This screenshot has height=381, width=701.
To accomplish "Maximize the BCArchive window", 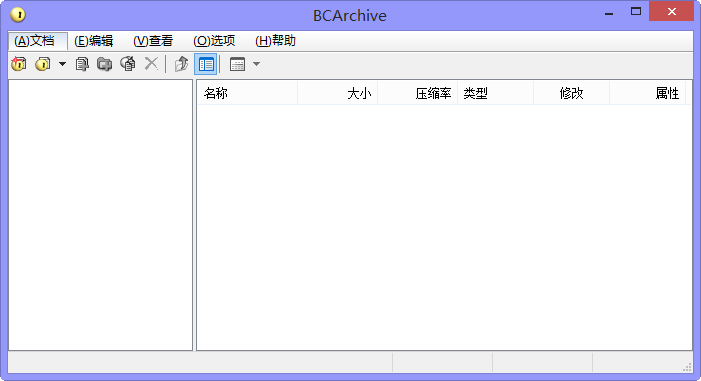I will point(636,12).
